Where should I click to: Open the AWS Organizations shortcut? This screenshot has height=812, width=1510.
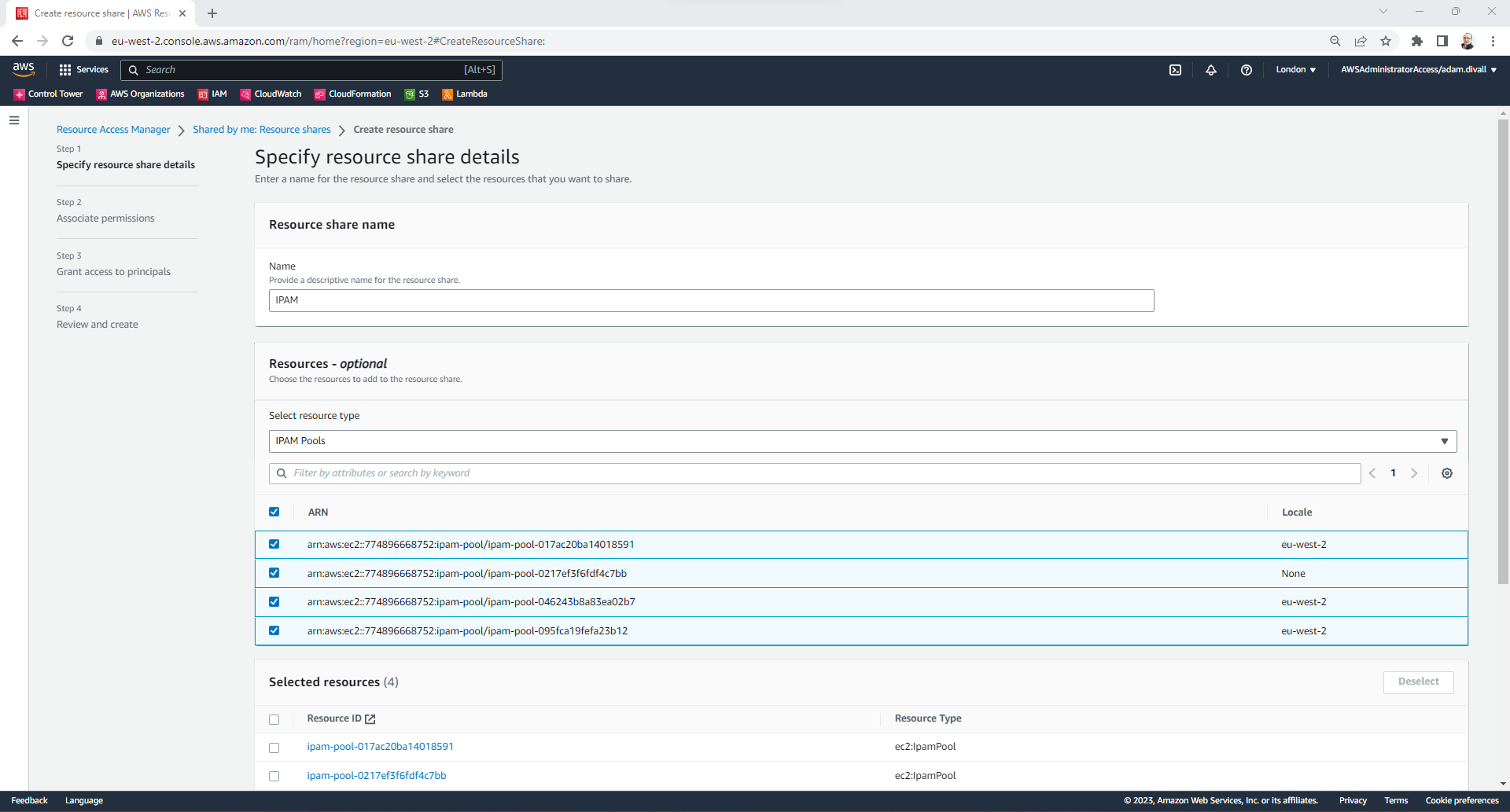tap(140, 94)
